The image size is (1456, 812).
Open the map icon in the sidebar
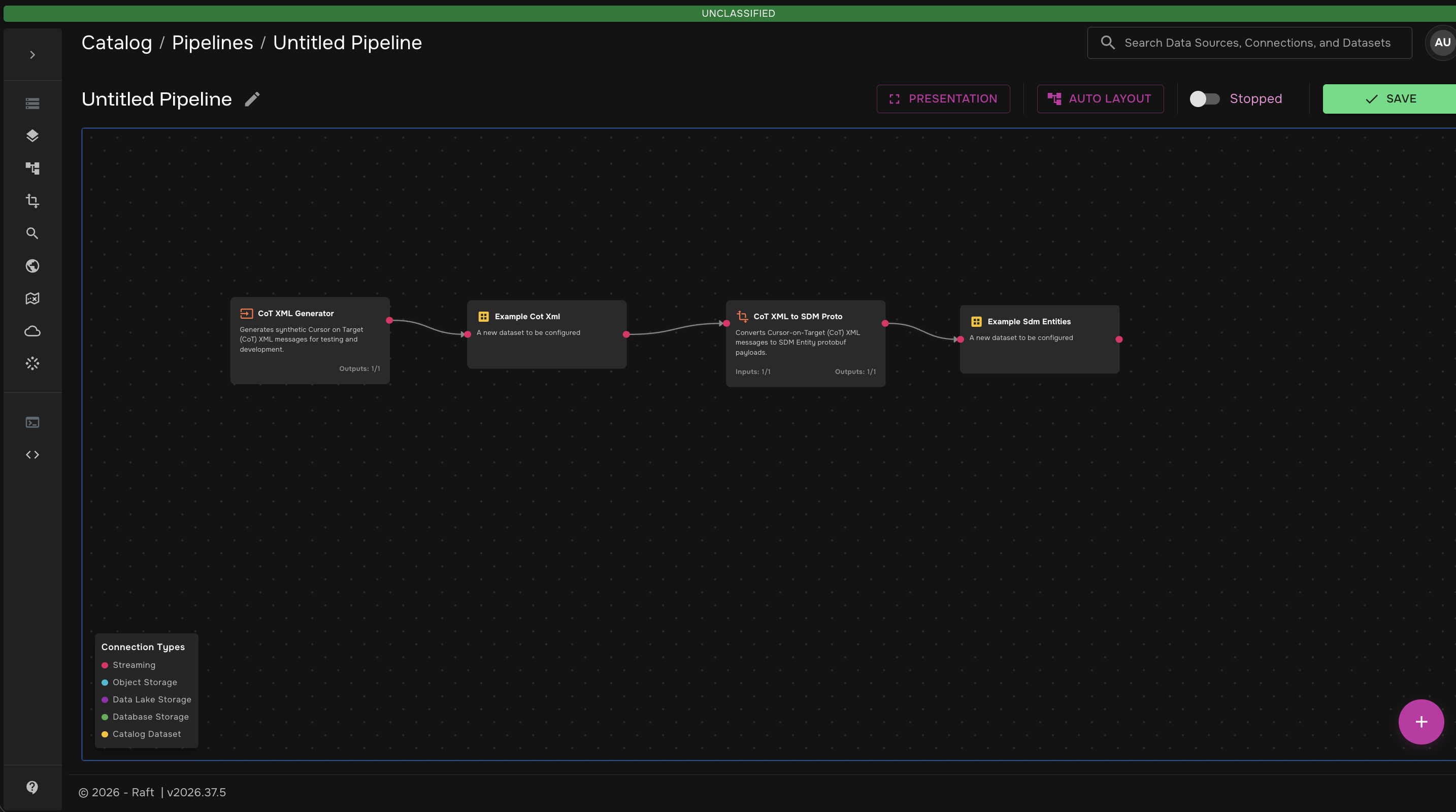[x=32, y=298]
